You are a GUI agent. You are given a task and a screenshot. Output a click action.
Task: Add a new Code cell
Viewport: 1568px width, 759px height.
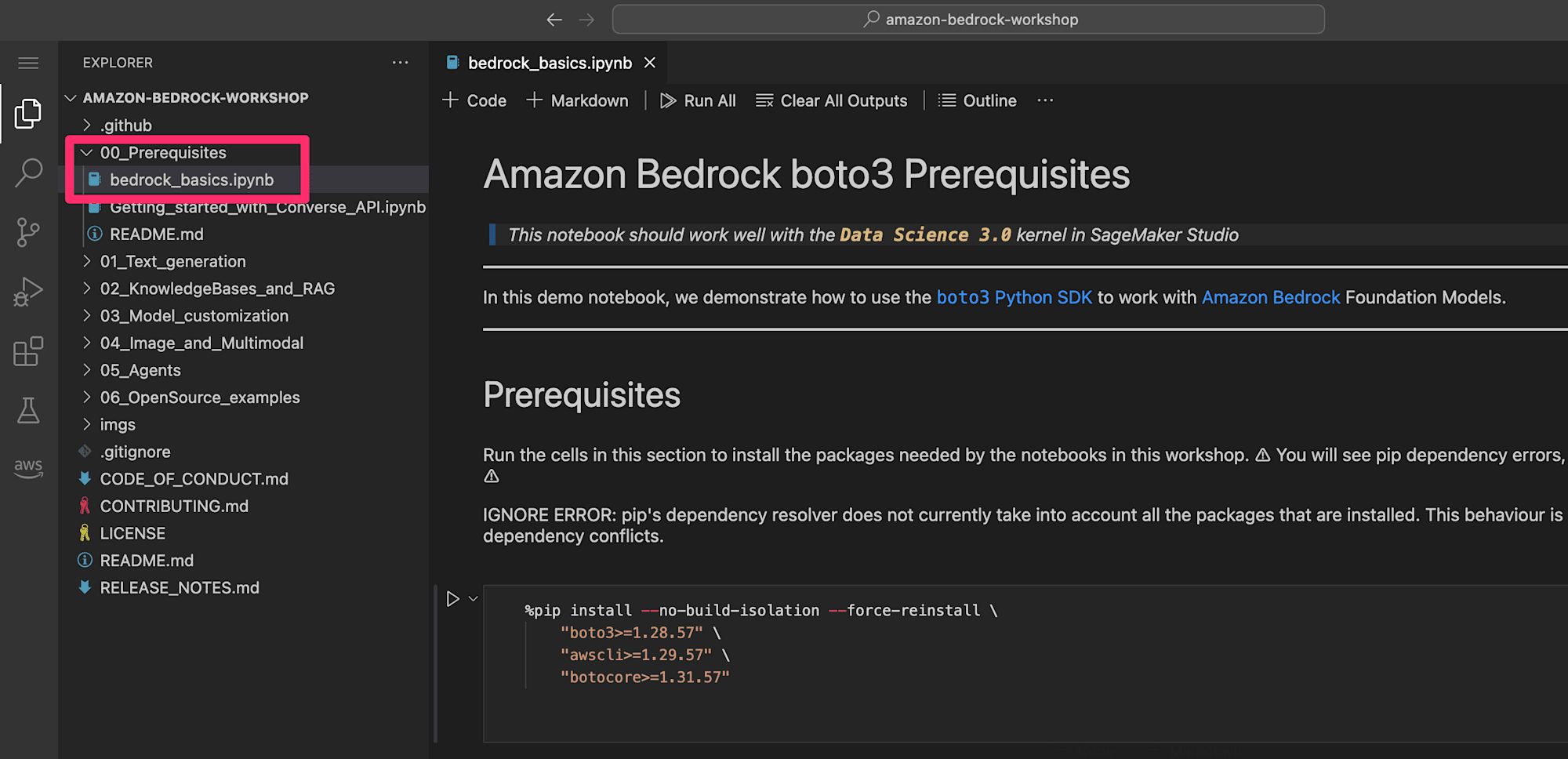474,100
